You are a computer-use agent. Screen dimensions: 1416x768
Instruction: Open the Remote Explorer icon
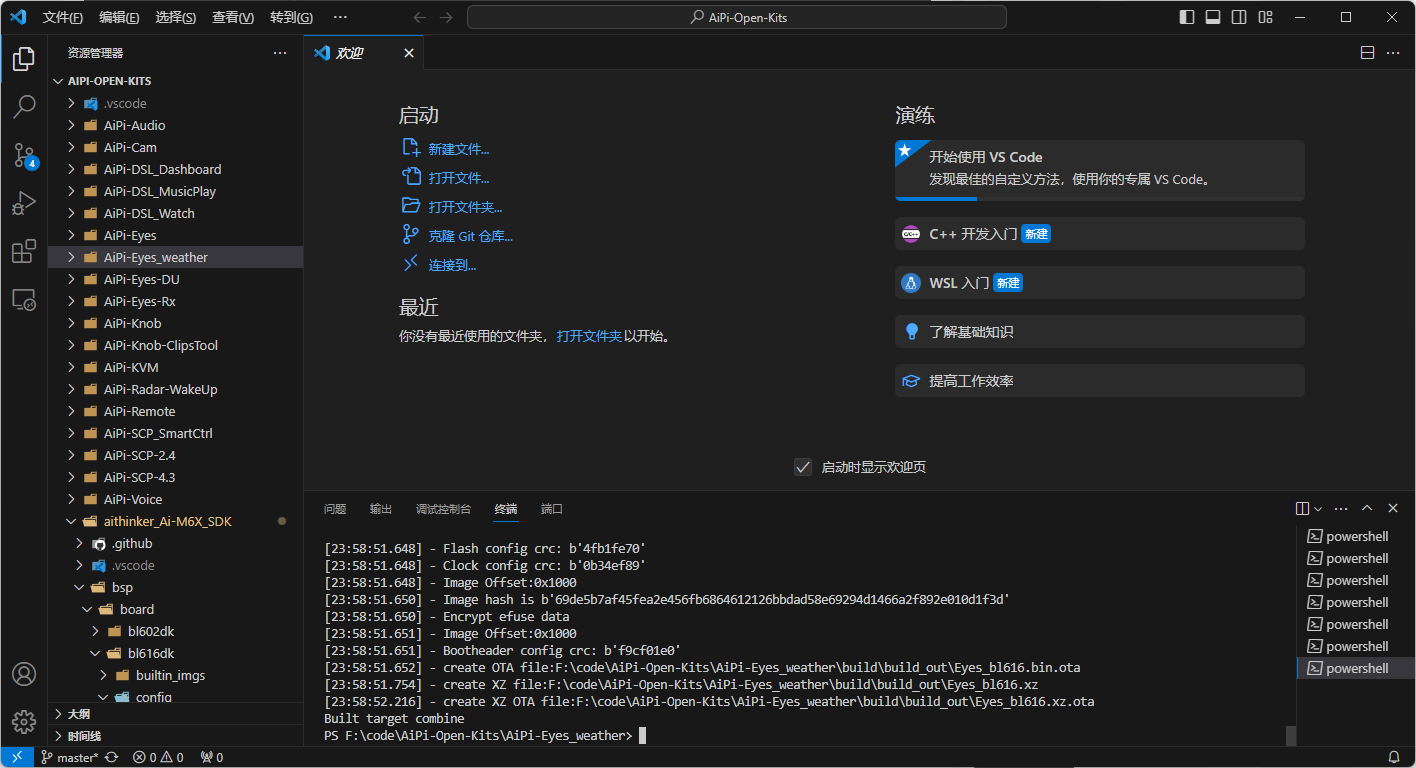pyautogui.click(x=24, y=299)
